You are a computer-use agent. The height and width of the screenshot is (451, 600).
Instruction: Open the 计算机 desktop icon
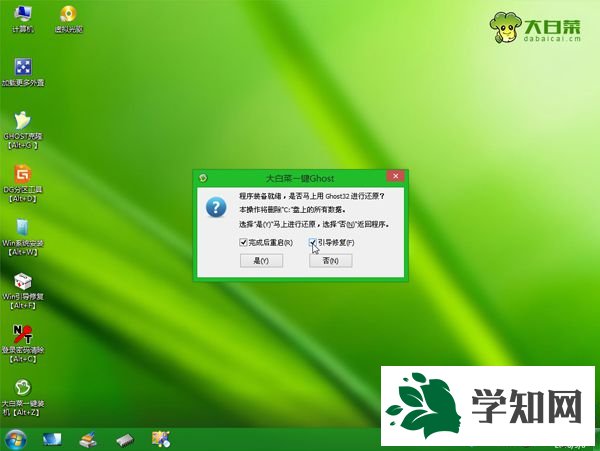23,19
